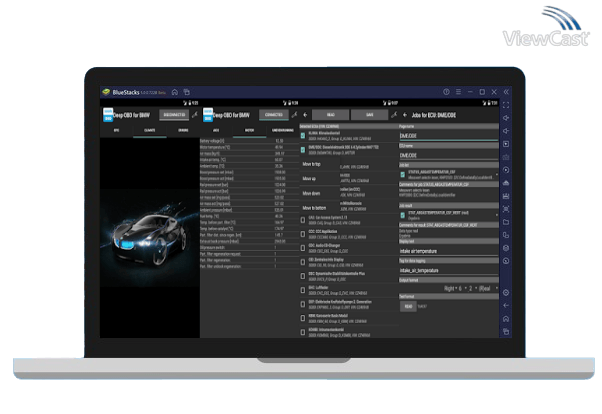Uncheck the DME/DDE Dieselelektronik ECU
Screen dimensions: 602x414
(x=303, y=150)
